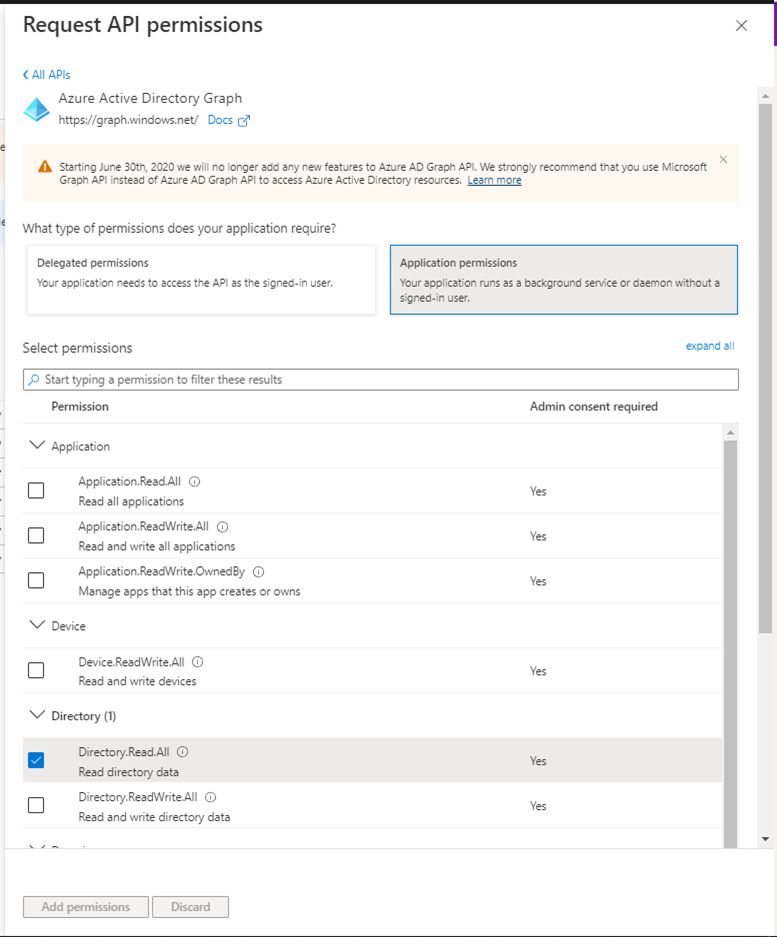Image resolution: width=777 pixels, height=937 pixels.
Task: Click the expand all link
Action: [x=709, y=346]
